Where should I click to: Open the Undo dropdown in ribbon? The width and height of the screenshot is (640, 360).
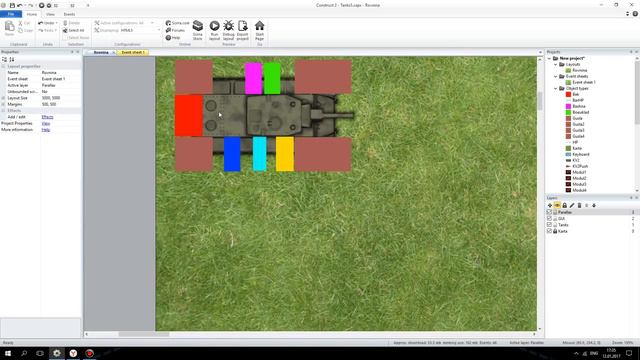pyautogui.click(x=56, y=23)
